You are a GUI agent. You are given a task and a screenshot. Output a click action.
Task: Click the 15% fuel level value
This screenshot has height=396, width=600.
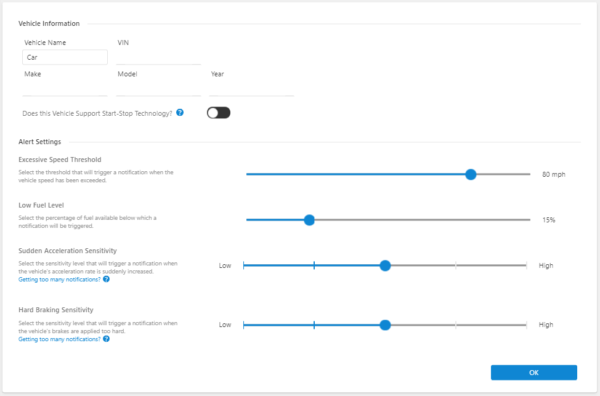[548, 220]
